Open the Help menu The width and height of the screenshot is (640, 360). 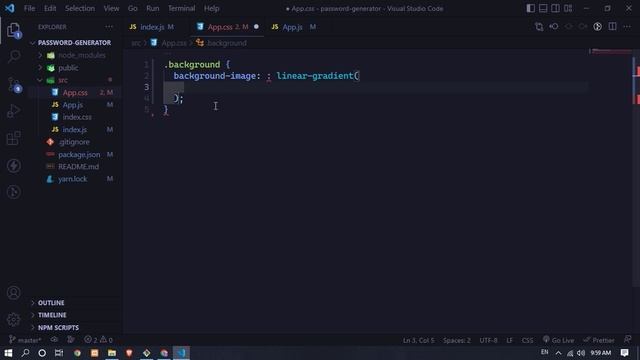point(211,8)
